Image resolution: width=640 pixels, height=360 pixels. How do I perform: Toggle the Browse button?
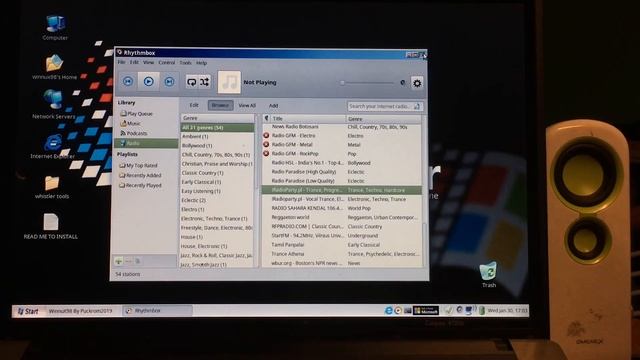[x=220, y=105]
